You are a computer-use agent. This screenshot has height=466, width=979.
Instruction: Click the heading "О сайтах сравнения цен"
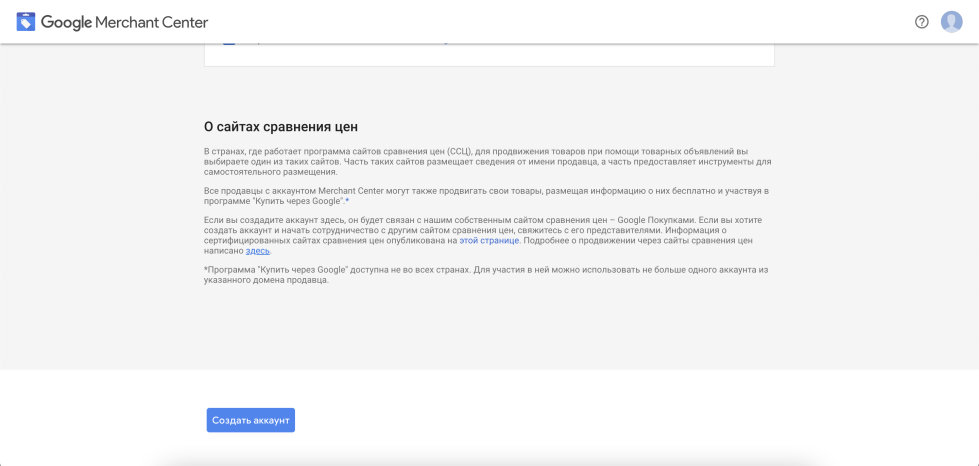tap(281, 127)
